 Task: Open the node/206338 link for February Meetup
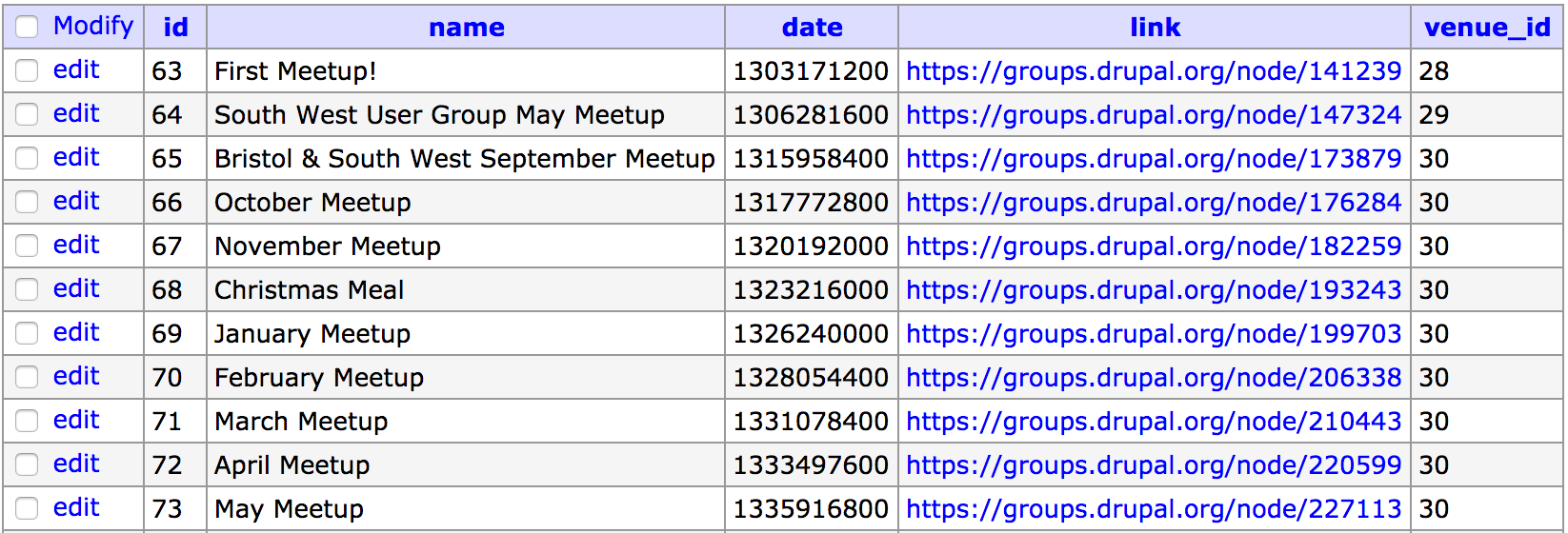point(1154,378)
